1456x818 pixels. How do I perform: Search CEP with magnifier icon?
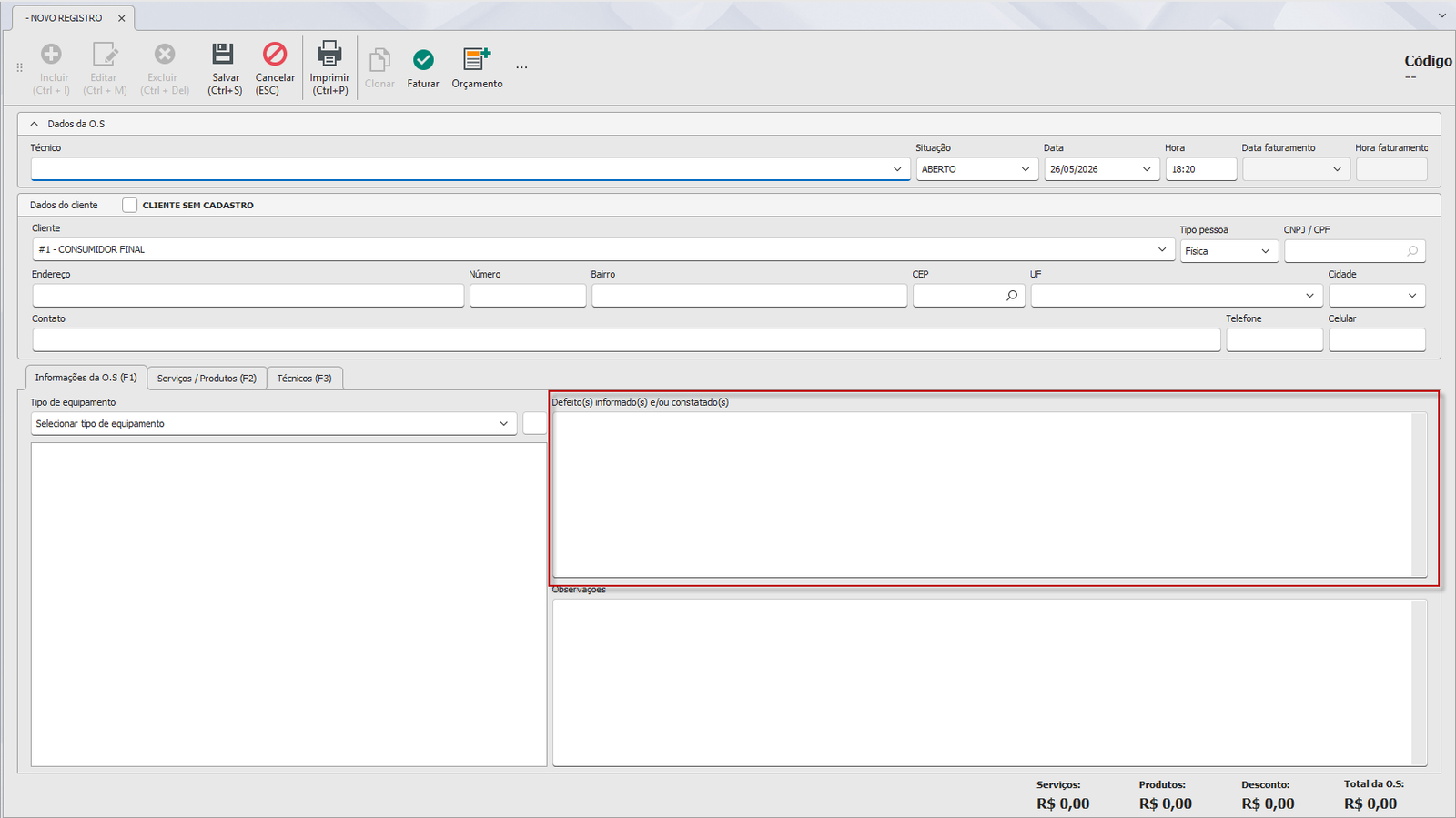(1012, 296)
